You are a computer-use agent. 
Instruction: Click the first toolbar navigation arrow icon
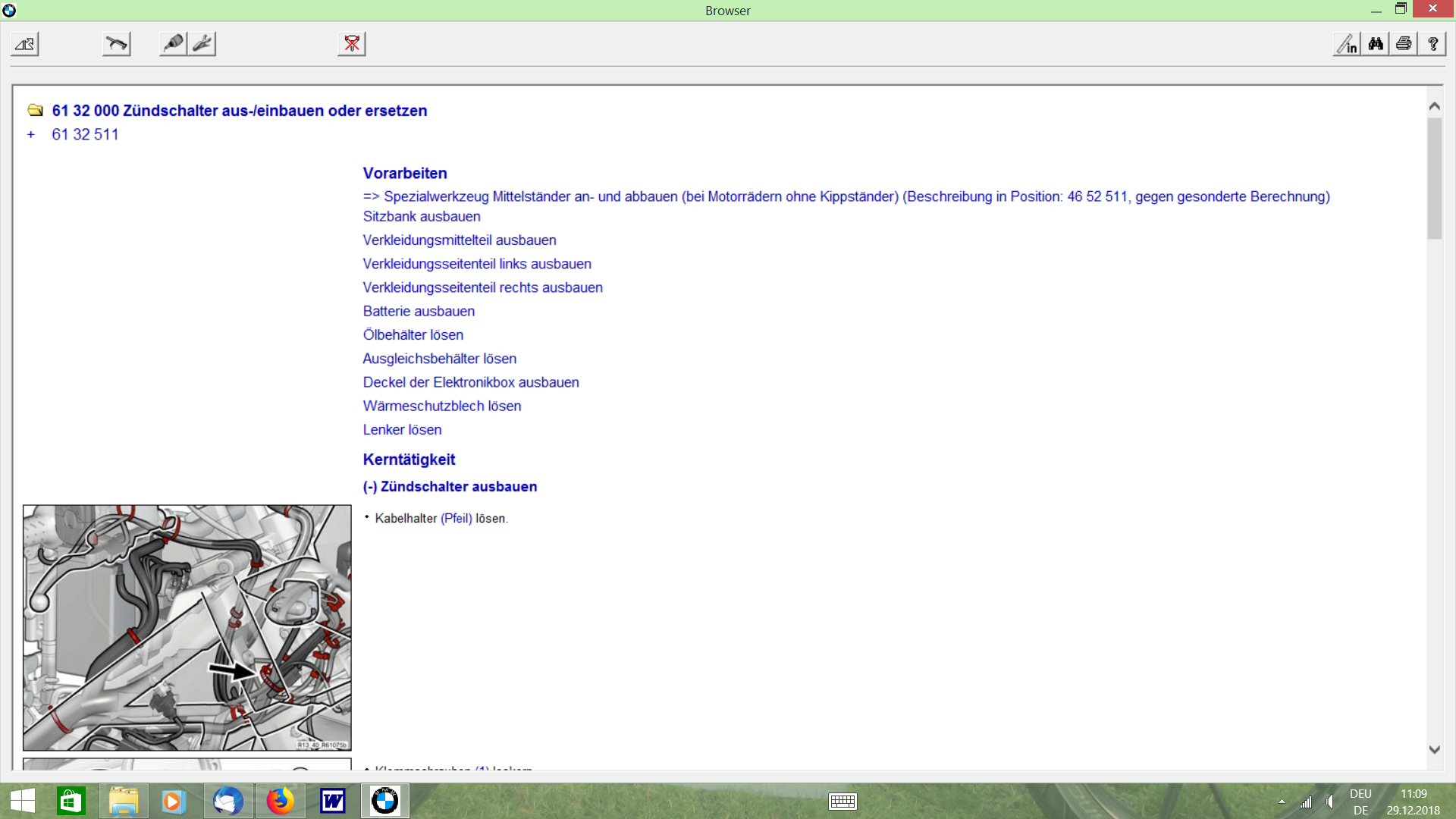(x=25, y=43)
